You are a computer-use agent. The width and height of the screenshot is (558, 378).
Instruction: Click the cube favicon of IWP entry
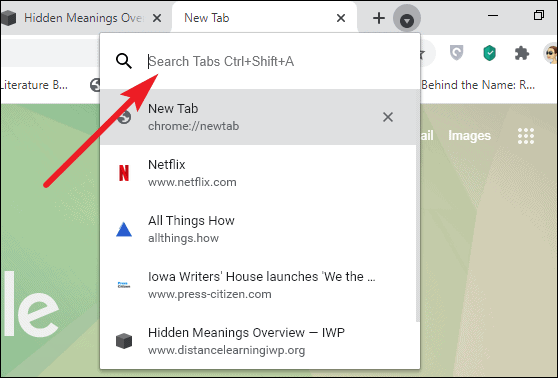point(124,341)
